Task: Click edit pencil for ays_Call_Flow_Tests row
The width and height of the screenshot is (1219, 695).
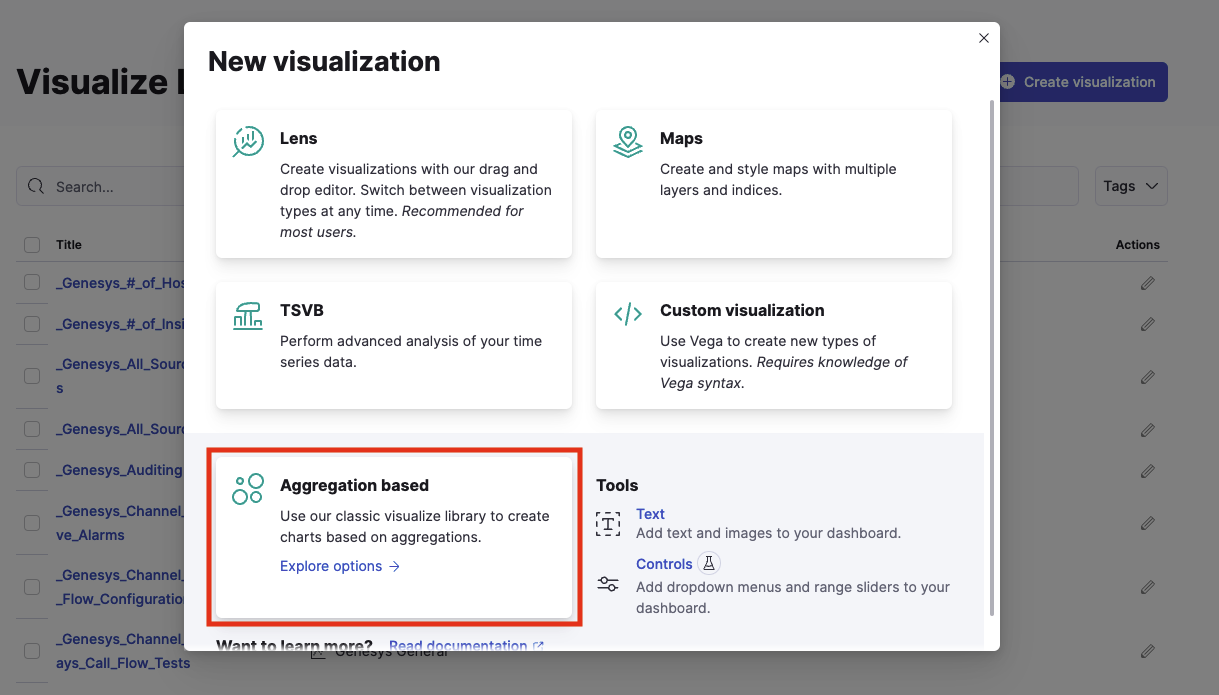Action: [x=1148, y=651]
